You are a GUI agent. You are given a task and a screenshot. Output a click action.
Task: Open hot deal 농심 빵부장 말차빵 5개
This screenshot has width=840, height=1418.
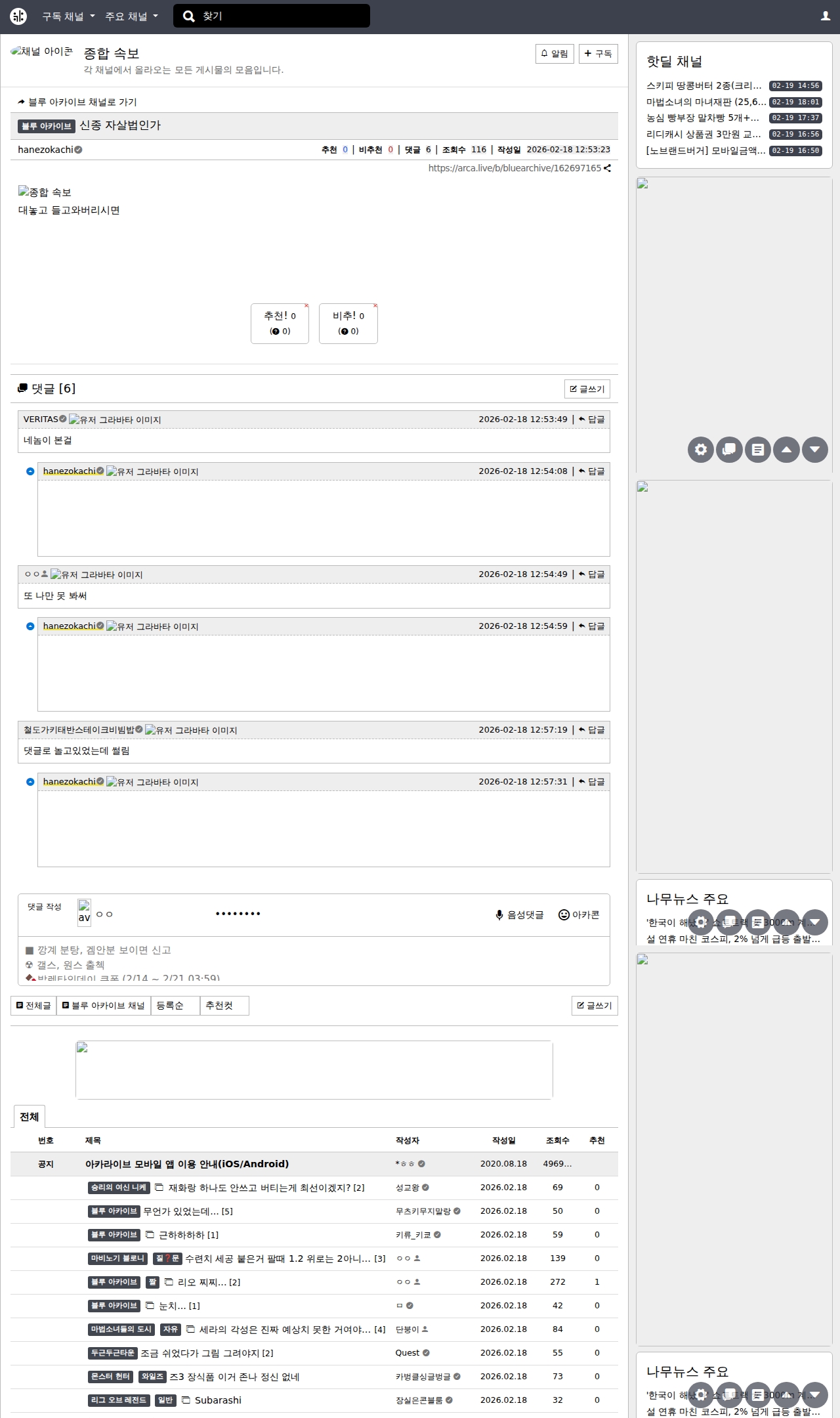coord(703,118)
